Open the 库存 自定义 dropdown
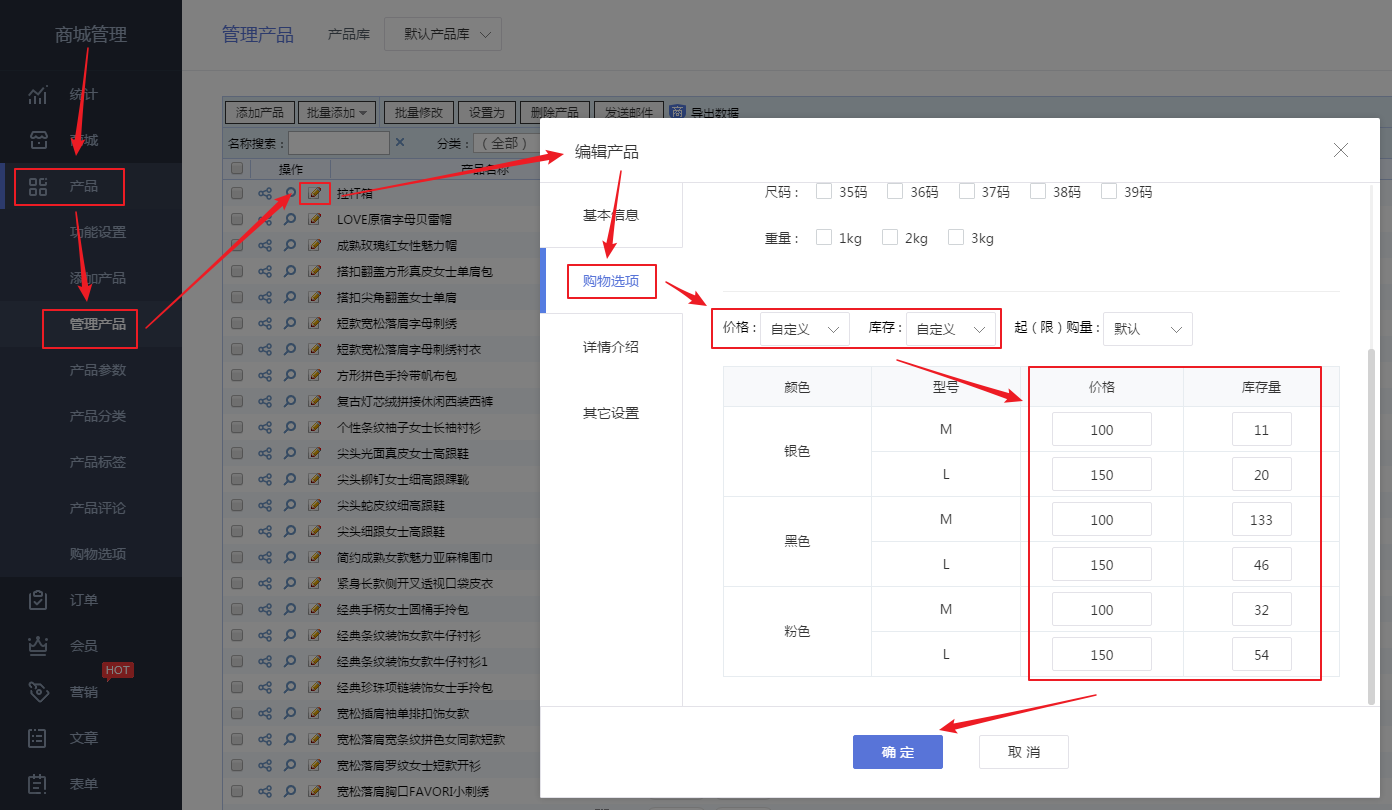The width and height of the screenshot is (1392, 810). (x=951, y=328)
